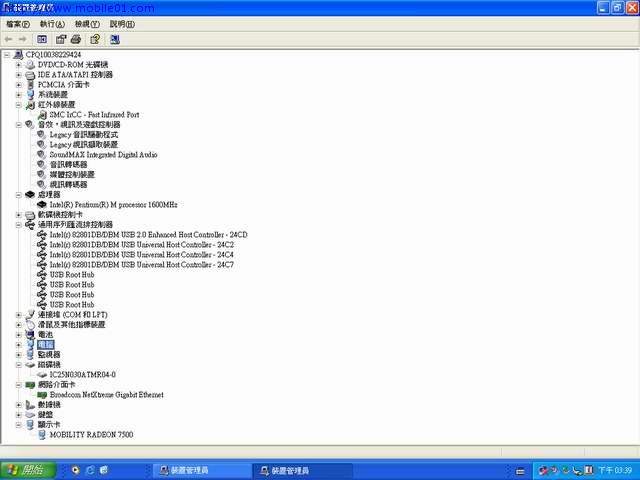Launch Internet Explorer from quick launch

coord(90,470)
